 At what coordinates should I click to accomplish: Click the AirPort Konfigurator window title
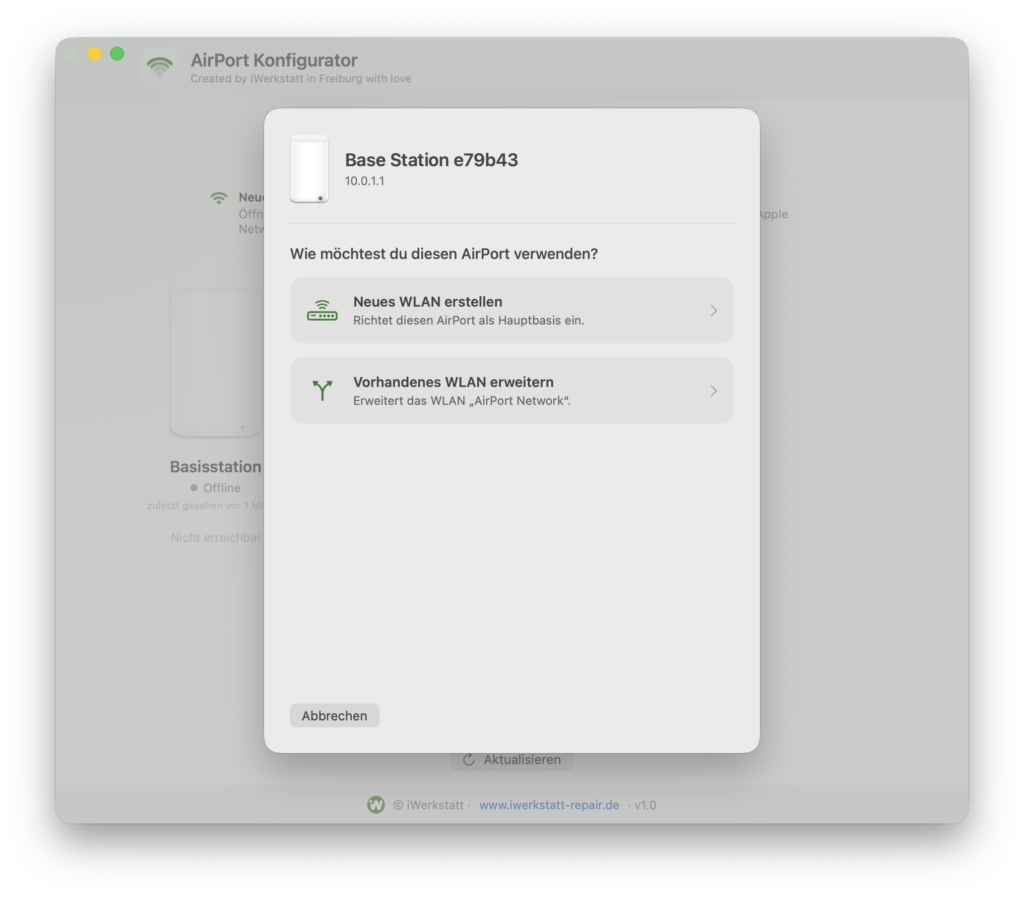click(274, 60)
